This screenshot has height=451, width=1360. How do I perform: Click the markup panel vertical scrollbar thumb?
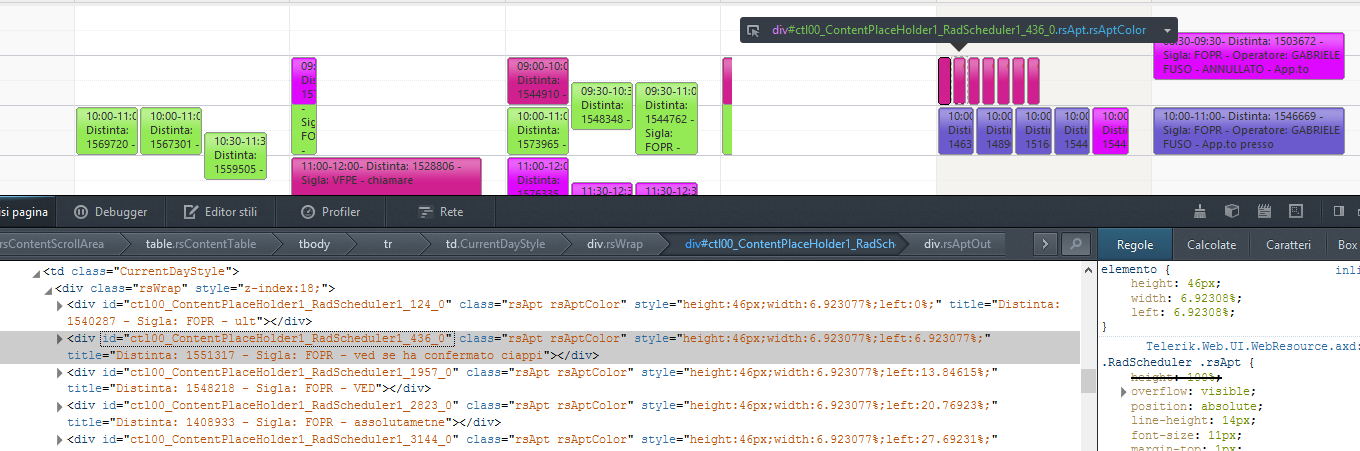pos(1087,380)
